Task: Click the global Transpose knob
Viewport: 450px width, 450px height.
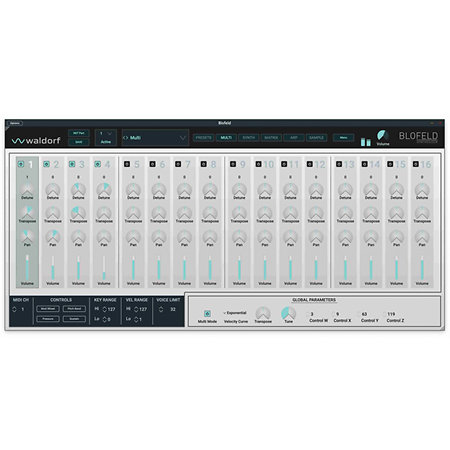Action: point(263,313)
